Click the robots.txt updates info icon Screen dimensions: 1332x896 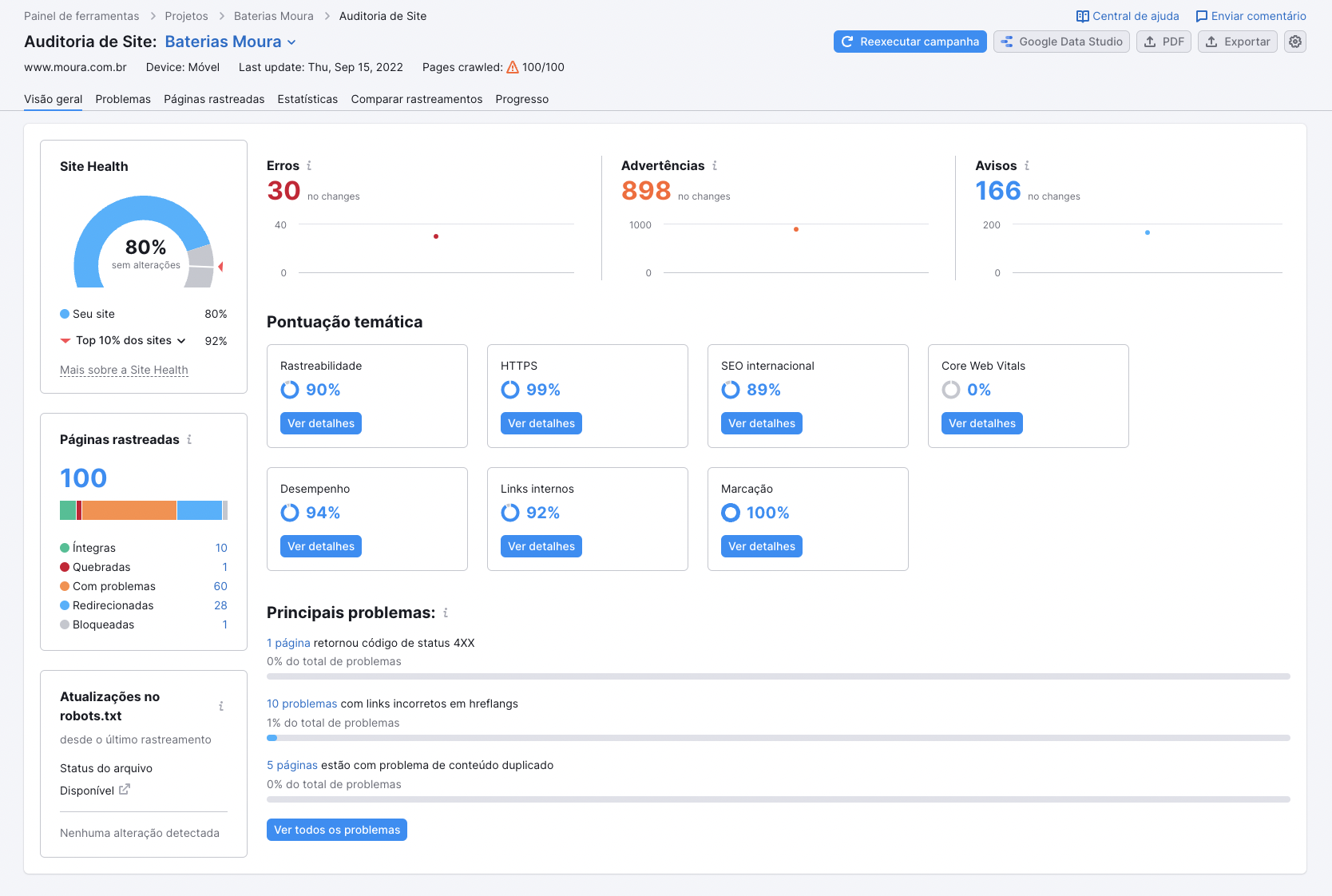221,706
